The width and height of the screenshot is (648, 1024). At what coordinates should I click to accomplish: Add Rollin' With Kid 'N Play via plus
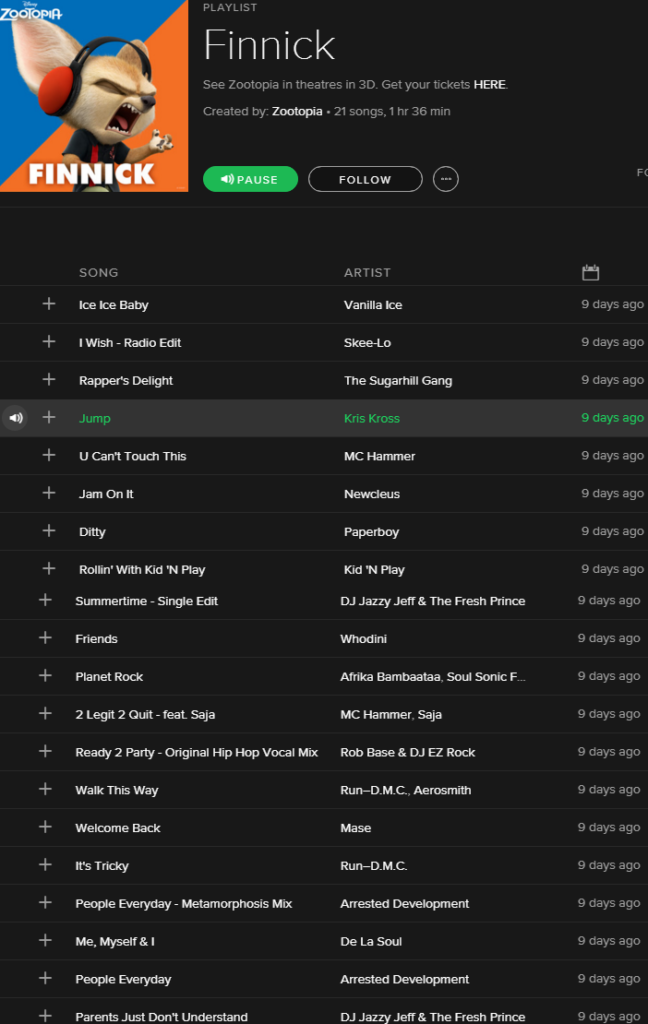(49, 569)
